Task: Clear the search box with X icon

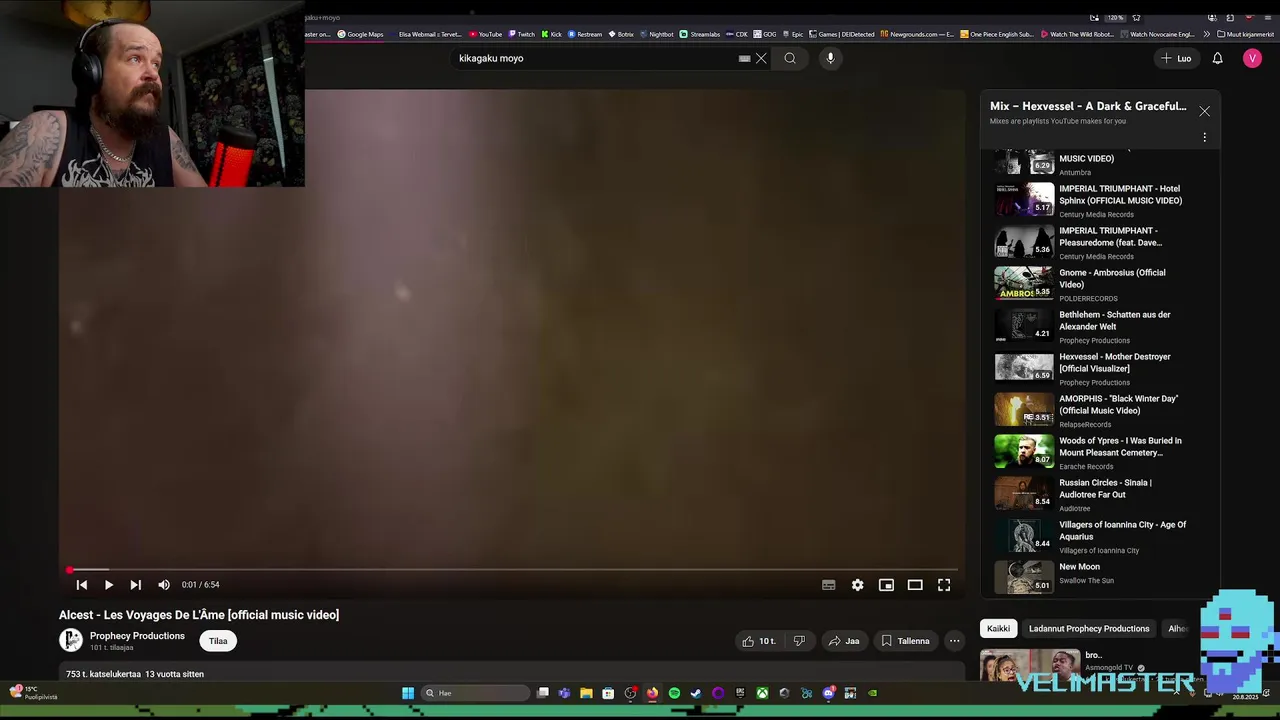Action: [761, 58]
